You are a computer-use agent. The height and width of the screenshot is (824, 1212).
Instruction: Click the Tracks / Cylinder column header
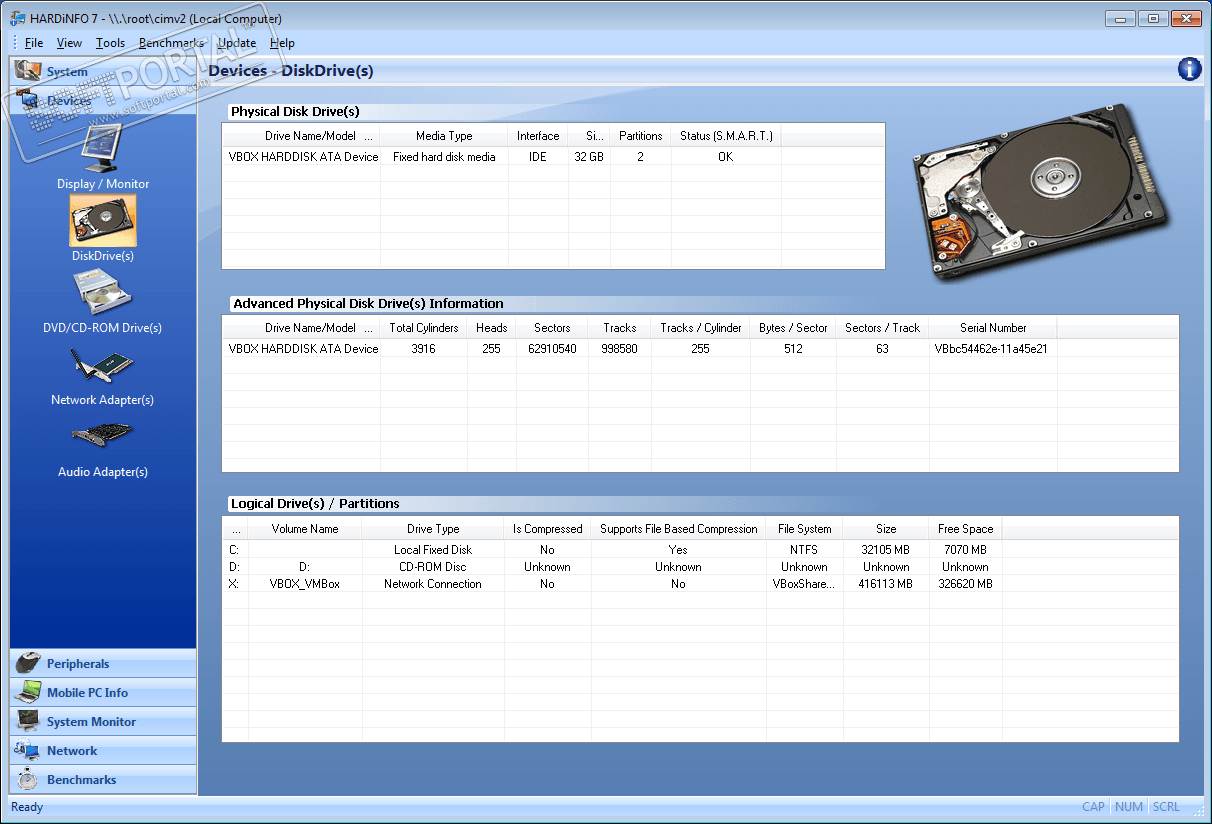pos(701,328)
